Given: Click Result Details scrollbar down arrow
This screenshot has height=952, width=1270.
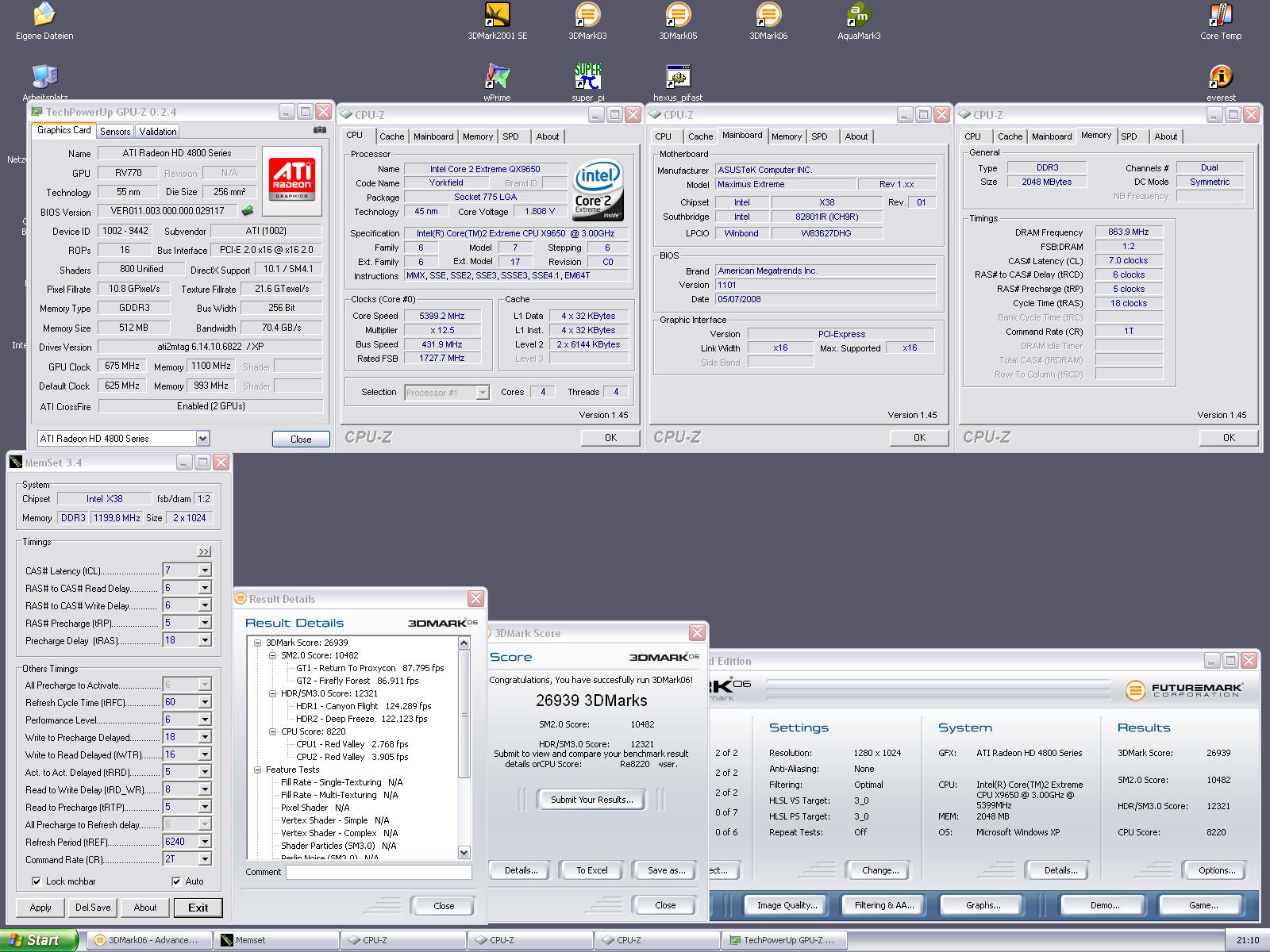Looking at the screenshot, I should coord(464,852).
